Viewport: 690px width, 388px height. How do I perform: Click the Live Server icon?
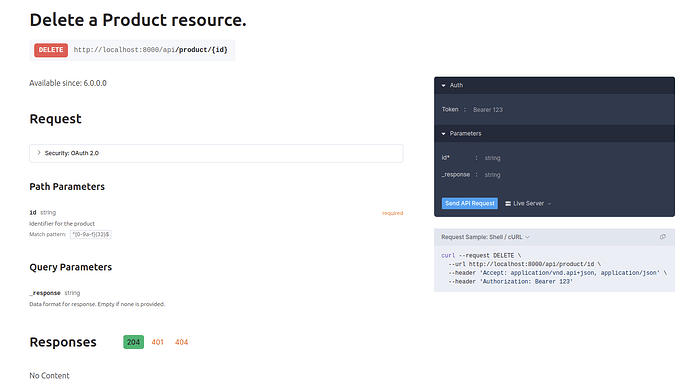pos(508,204)
